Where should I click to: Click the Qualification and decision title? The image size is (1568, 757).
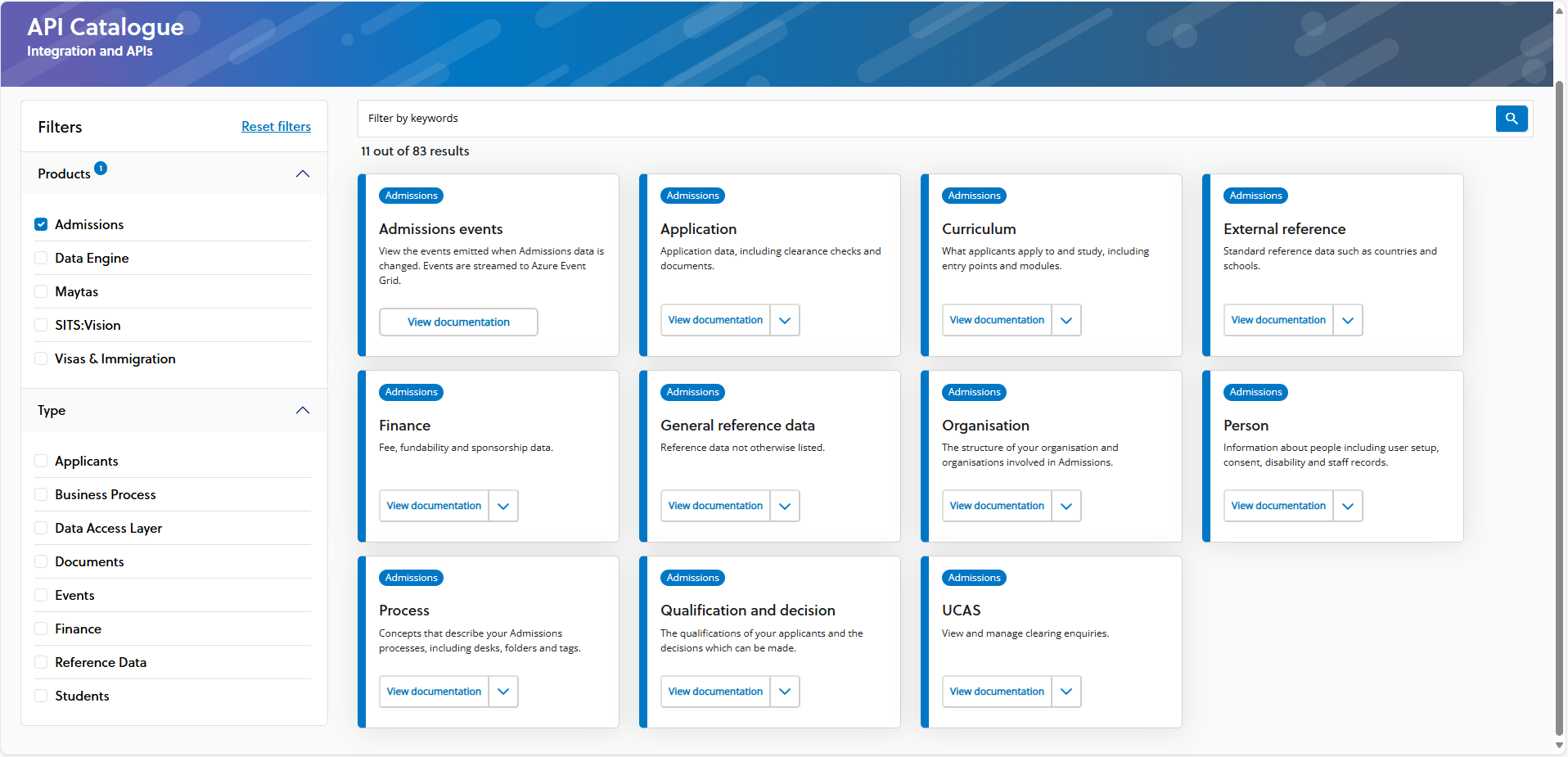coord(748,611)
